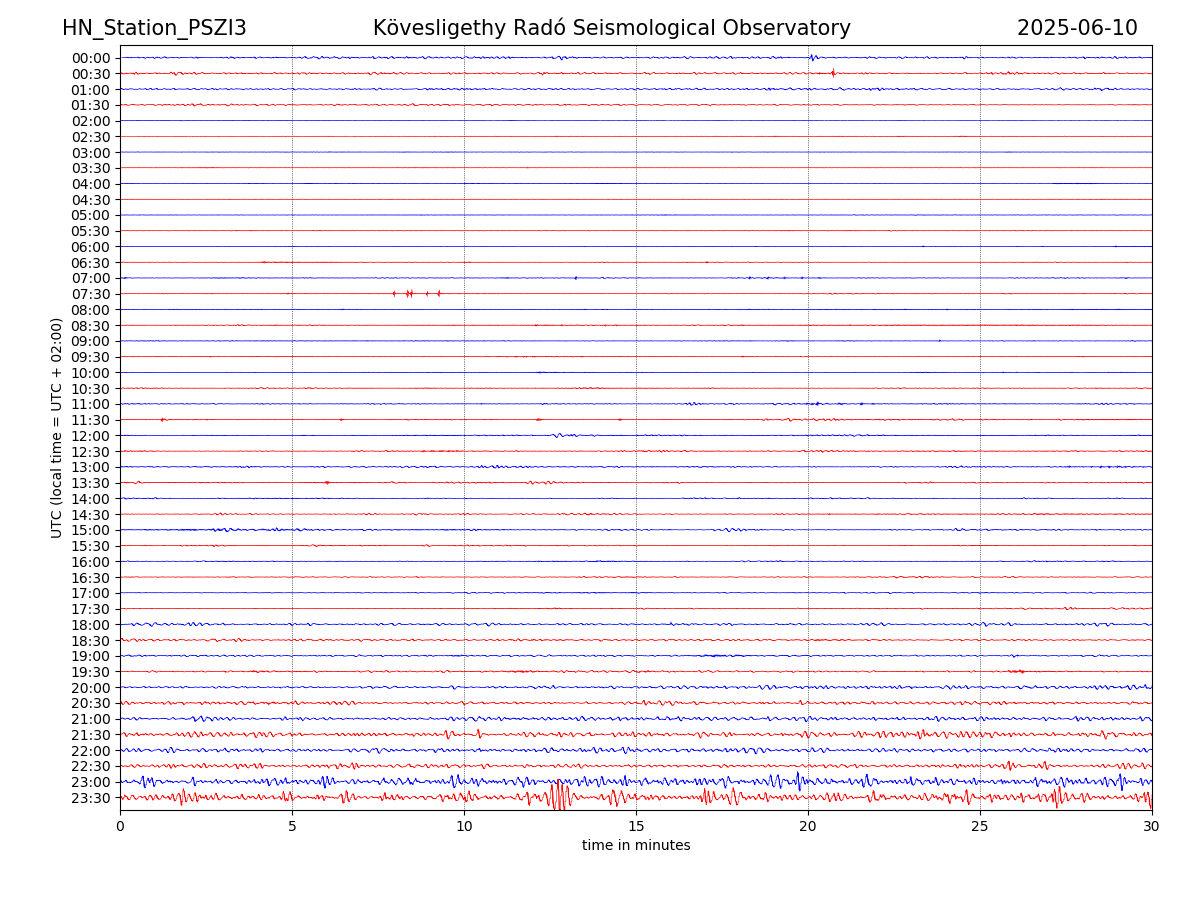Click the 12:00 row time label

[91, 436]
